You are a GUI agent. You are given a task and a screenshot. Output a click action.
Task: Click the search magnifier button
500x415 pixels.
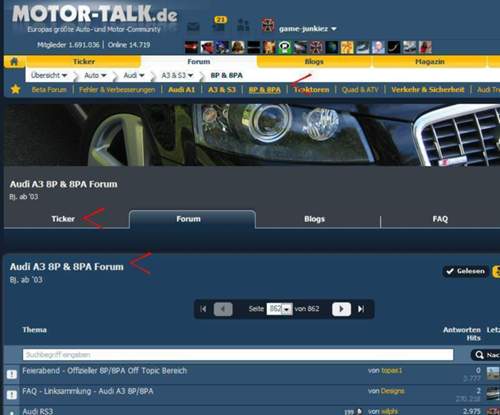(486, 355)
